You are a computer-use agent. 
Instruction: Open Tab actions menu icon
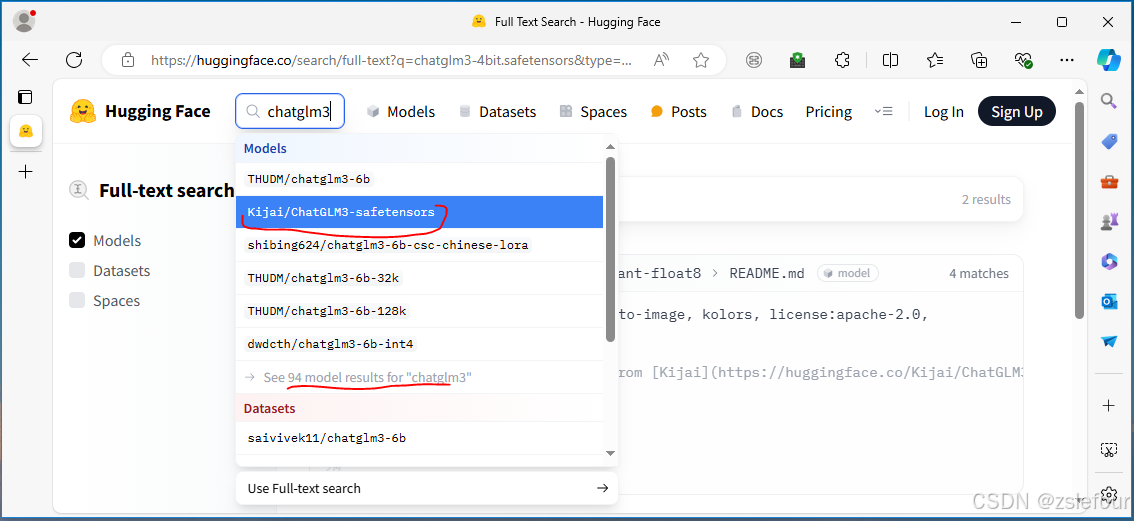tap(25, 97)
